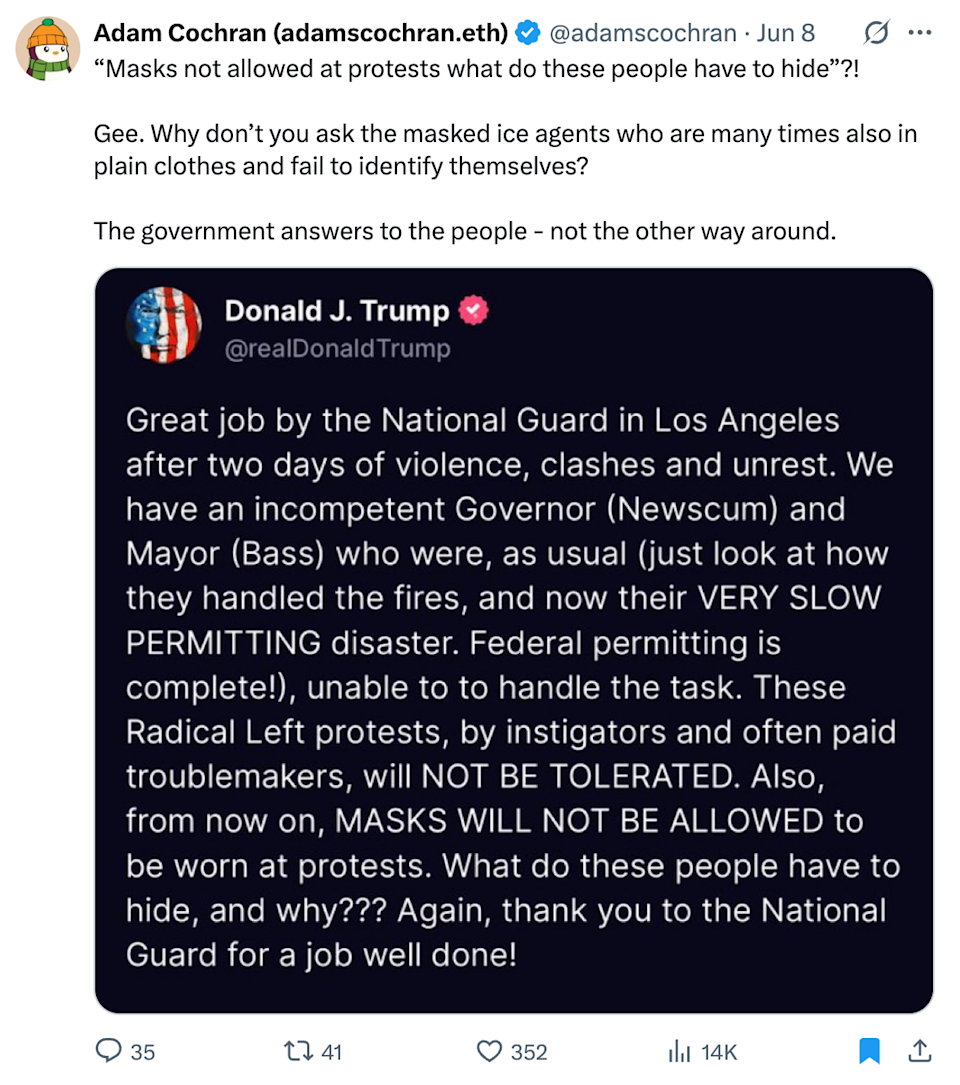Click Donald J. Trump flag avatar in image
The image size is (960, 1085).
tap(163, 325)
